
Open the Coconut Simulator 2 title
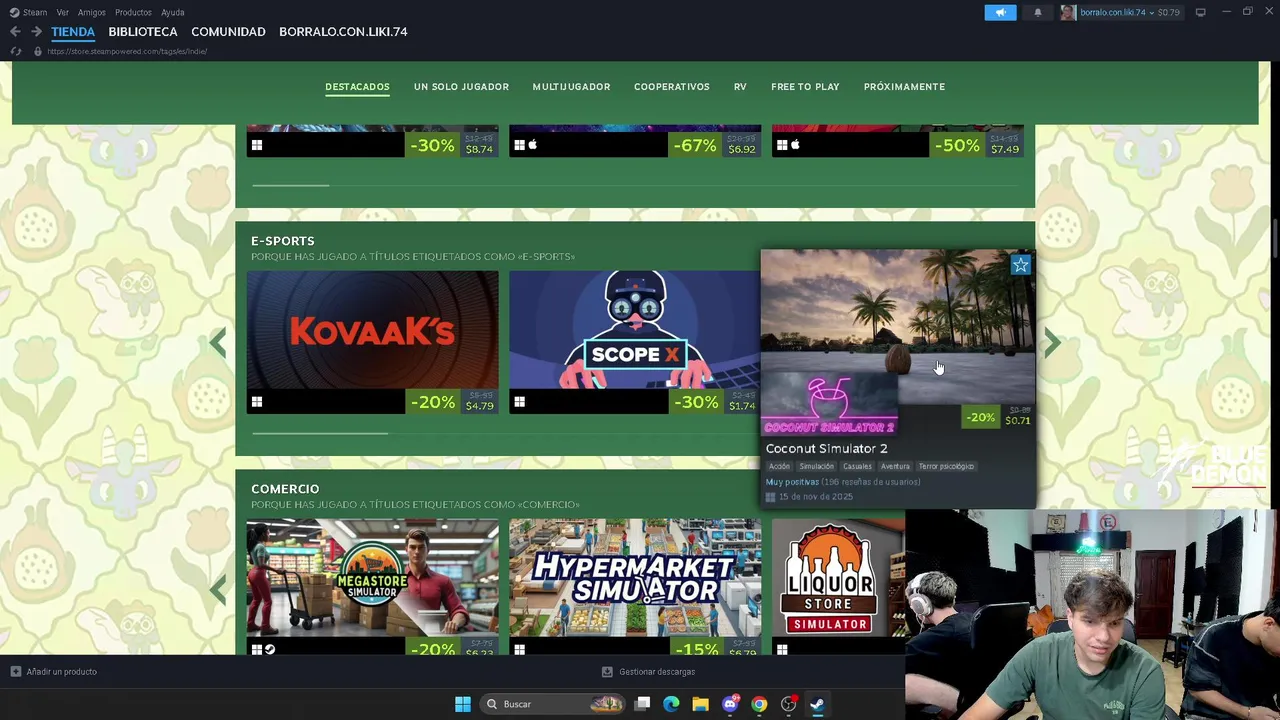(x=826, y=449)
